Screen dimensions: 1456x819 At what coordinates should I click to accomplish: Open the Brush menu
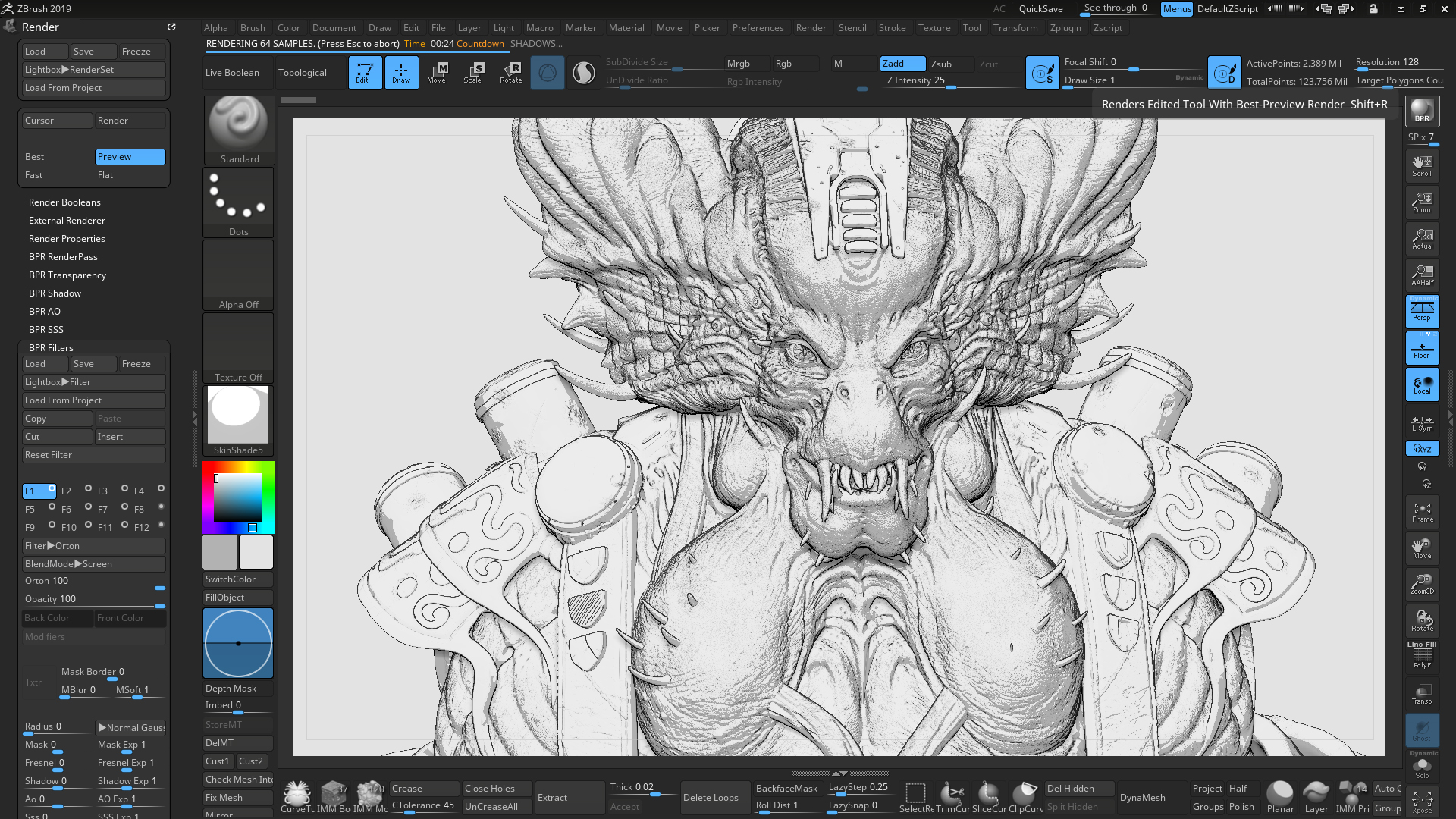pyautogui.click(x=253, y=27)
